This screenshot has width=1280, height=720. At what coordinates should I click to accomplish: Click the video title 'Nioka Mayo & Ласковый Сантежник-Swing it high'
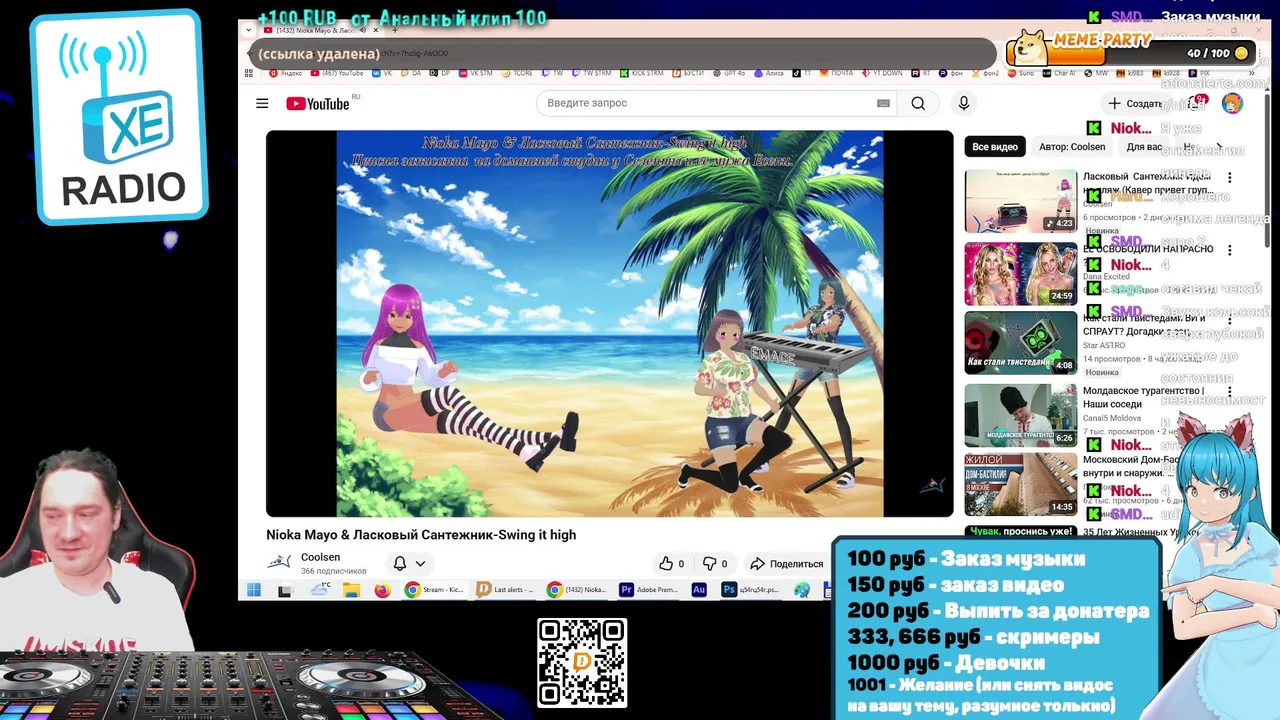click(421, 535)
